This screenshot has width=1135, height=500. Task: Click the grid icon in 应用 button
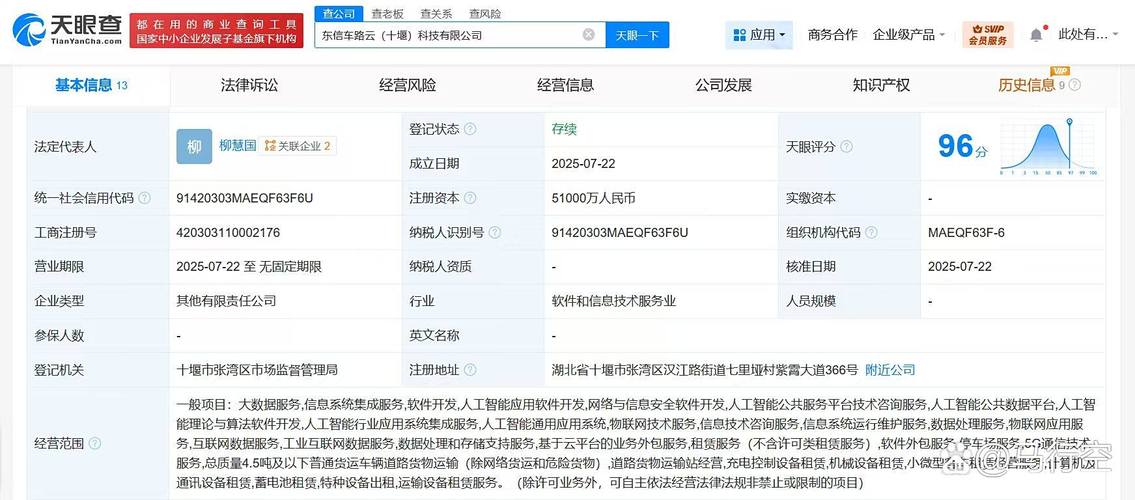point(739,35)
